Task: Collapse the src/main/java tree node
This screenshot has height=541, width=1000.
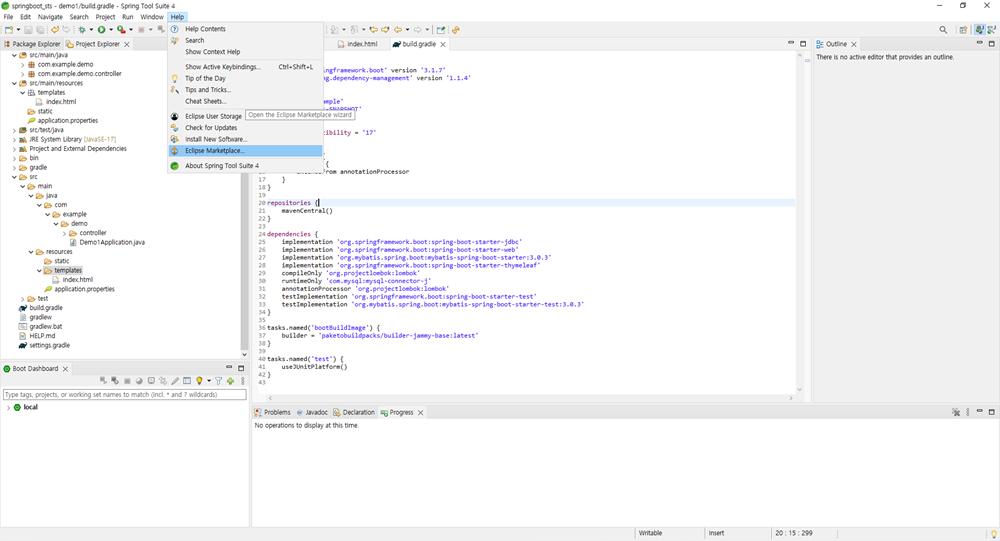Action: [x=14, y=55]
